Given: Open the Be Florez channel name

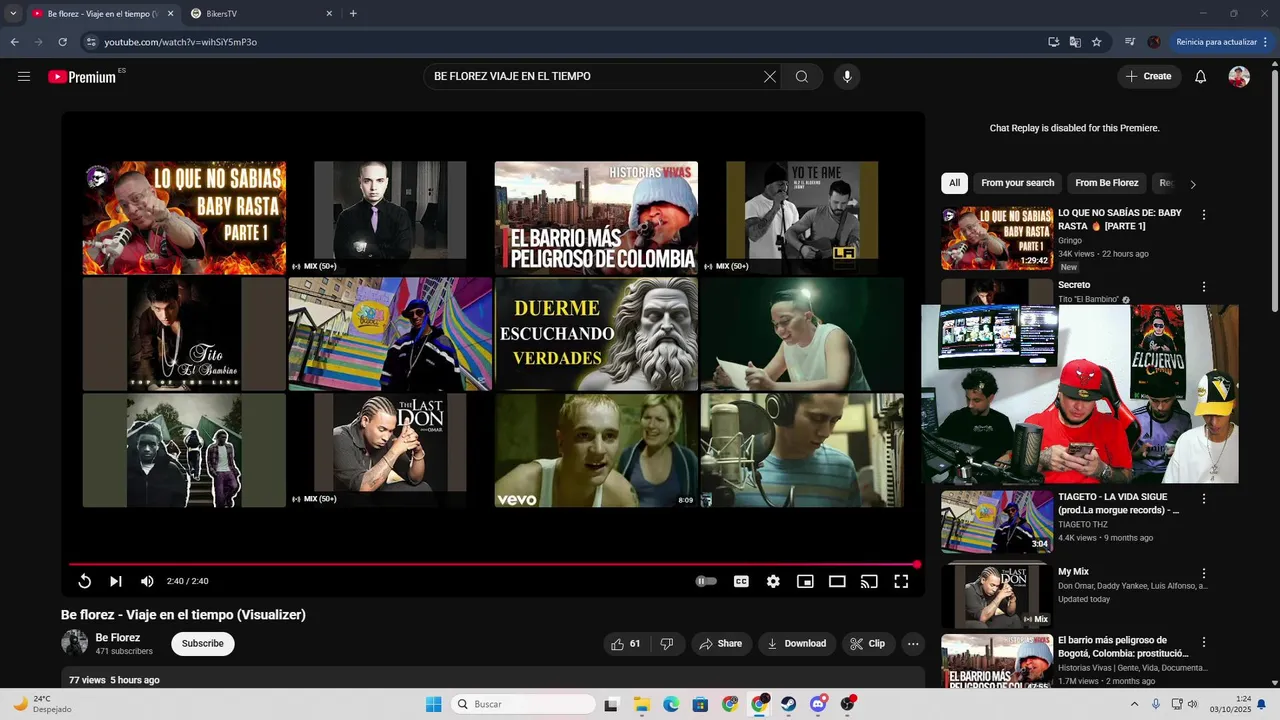Looking at the screenshot, I should coord(118,638).
